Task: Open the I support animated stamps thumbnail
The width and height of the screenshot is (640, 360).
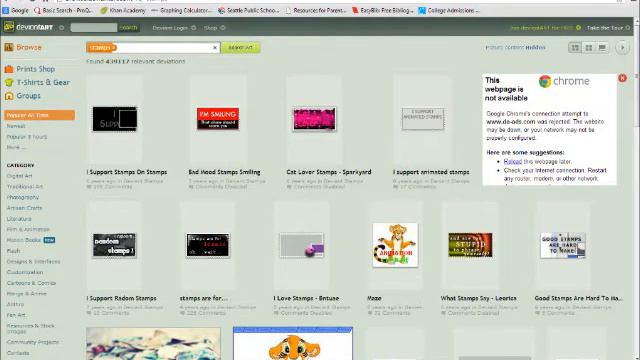Action: 422,119
